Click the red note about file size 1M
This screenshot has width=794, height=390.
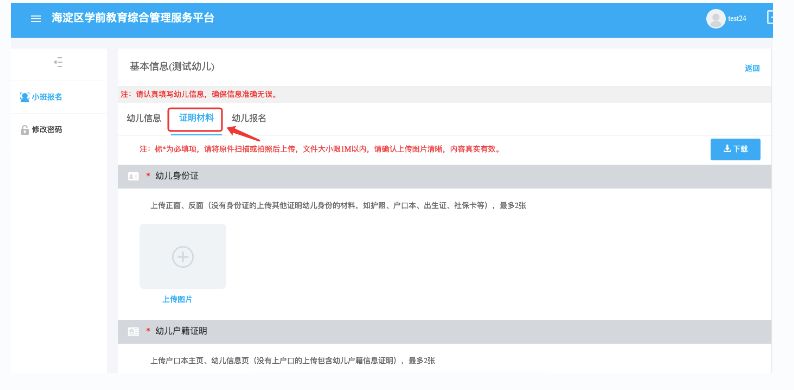[x=320, y=149]
